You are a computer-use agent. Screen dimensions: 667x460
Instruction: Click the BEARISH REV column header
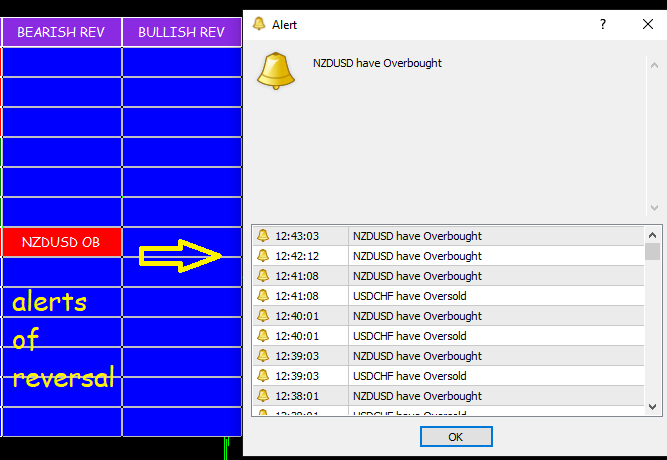(61, 32)
